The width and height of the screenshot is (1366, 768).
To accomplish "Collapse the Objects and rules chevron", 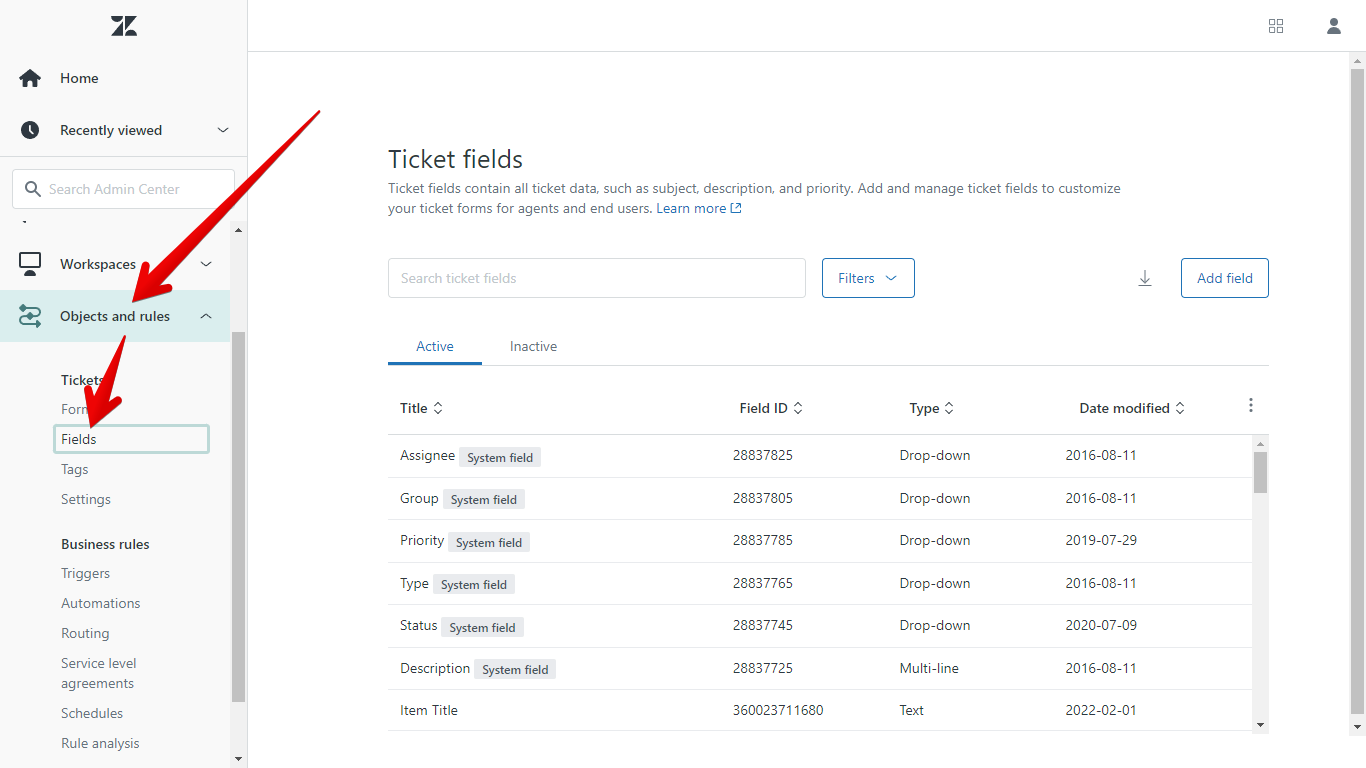I will coord(206,316).
